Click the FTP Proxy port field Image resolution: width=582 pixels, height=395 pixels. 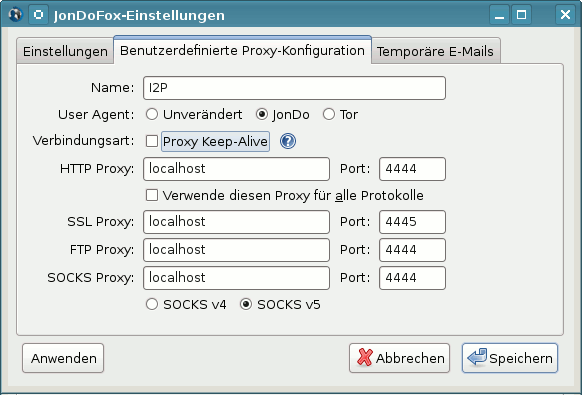click(x=412, y=250)
